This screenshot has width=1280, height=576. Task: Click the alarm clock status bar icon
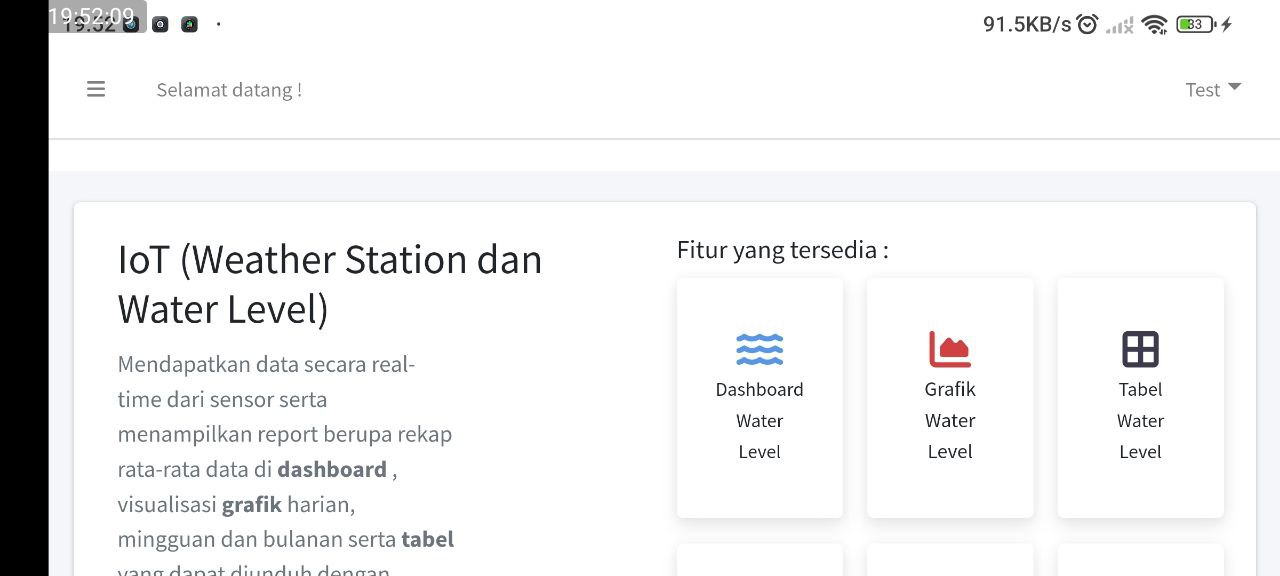[x=1088, y=24]
